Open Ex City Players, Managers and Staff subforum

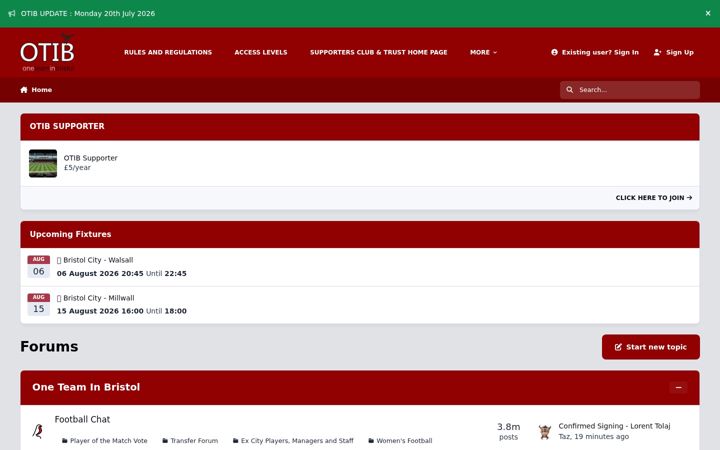coord(297,441)
